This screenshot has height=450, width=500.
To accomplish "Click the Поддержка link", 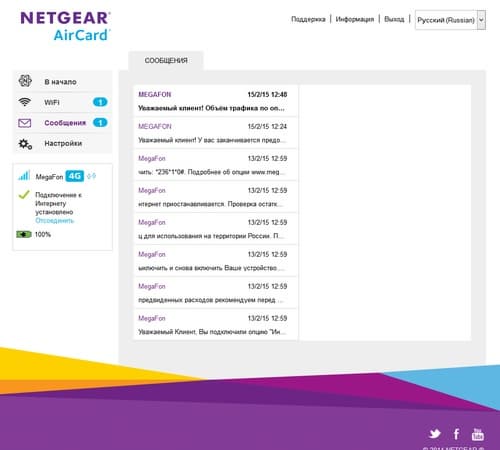I will click(x=308, y=19).
